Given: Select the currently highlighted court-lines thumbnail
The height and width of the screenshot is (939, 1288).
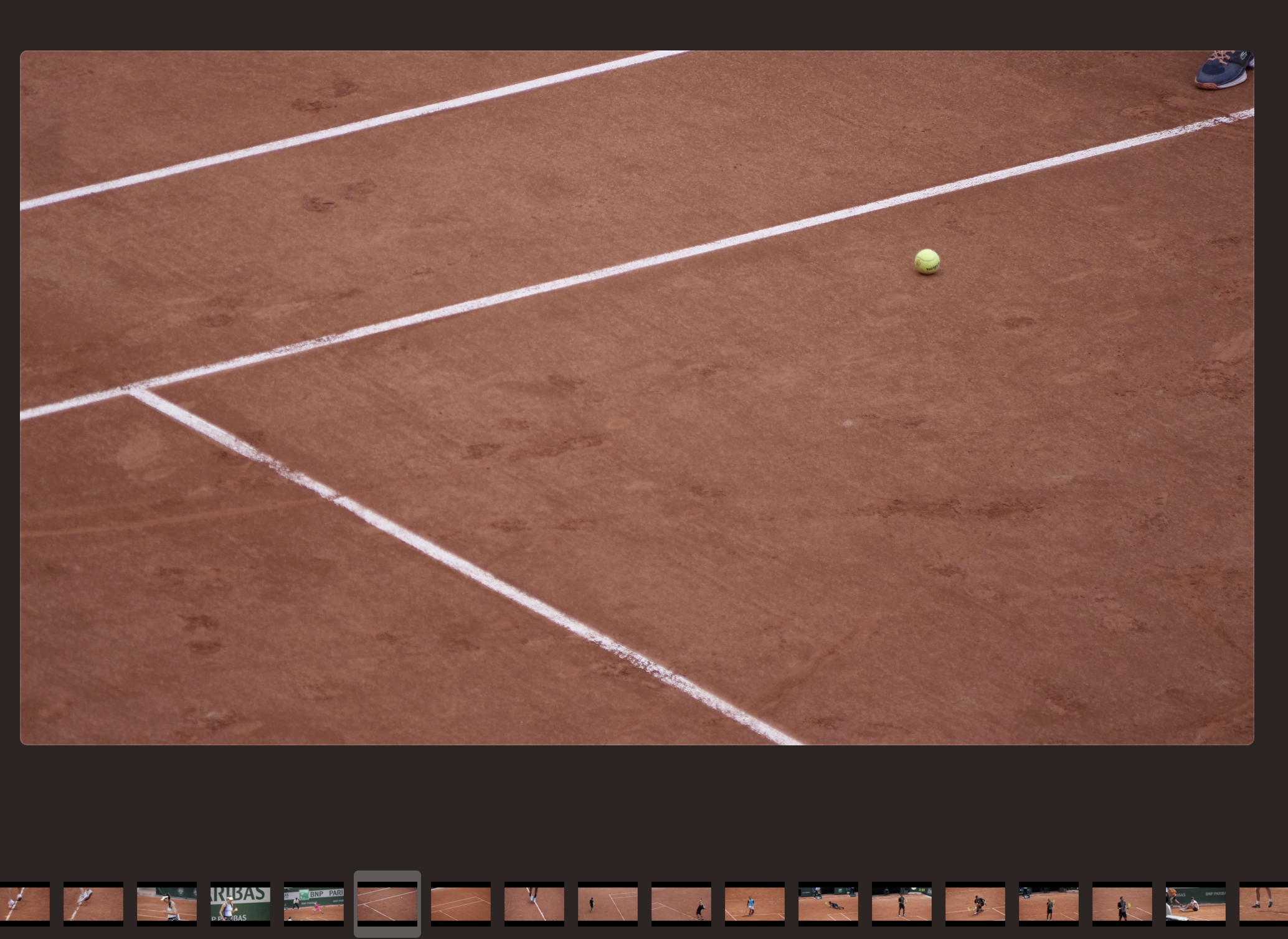Looking at the screenshot, I should click(387, 904).
